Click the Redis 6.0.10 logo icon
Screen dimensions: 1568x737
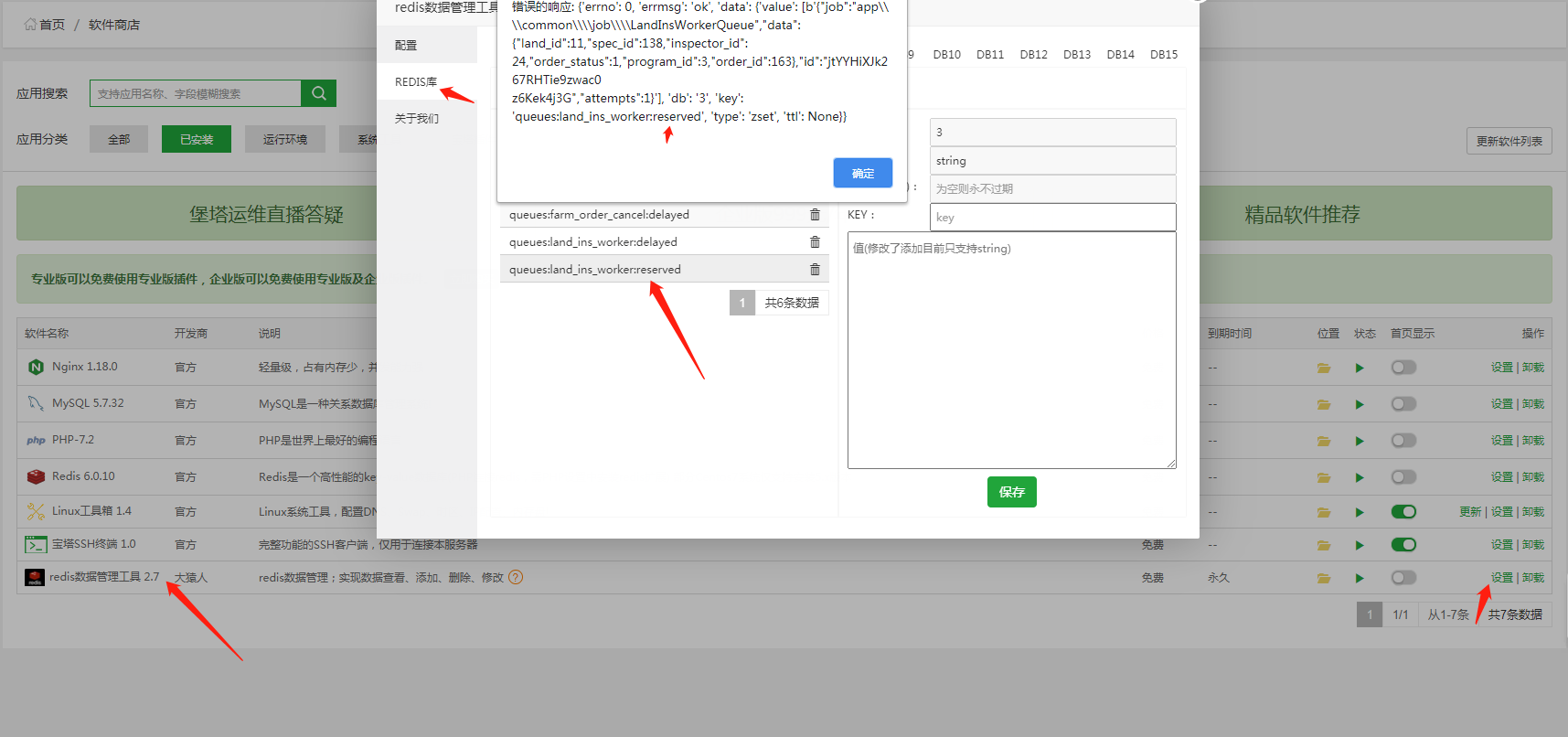point(36,476)
